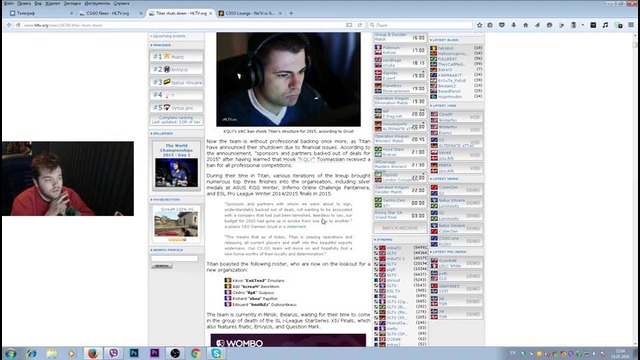
Task: Open Google Chrome from the taskbar
Action: point(196,353)
